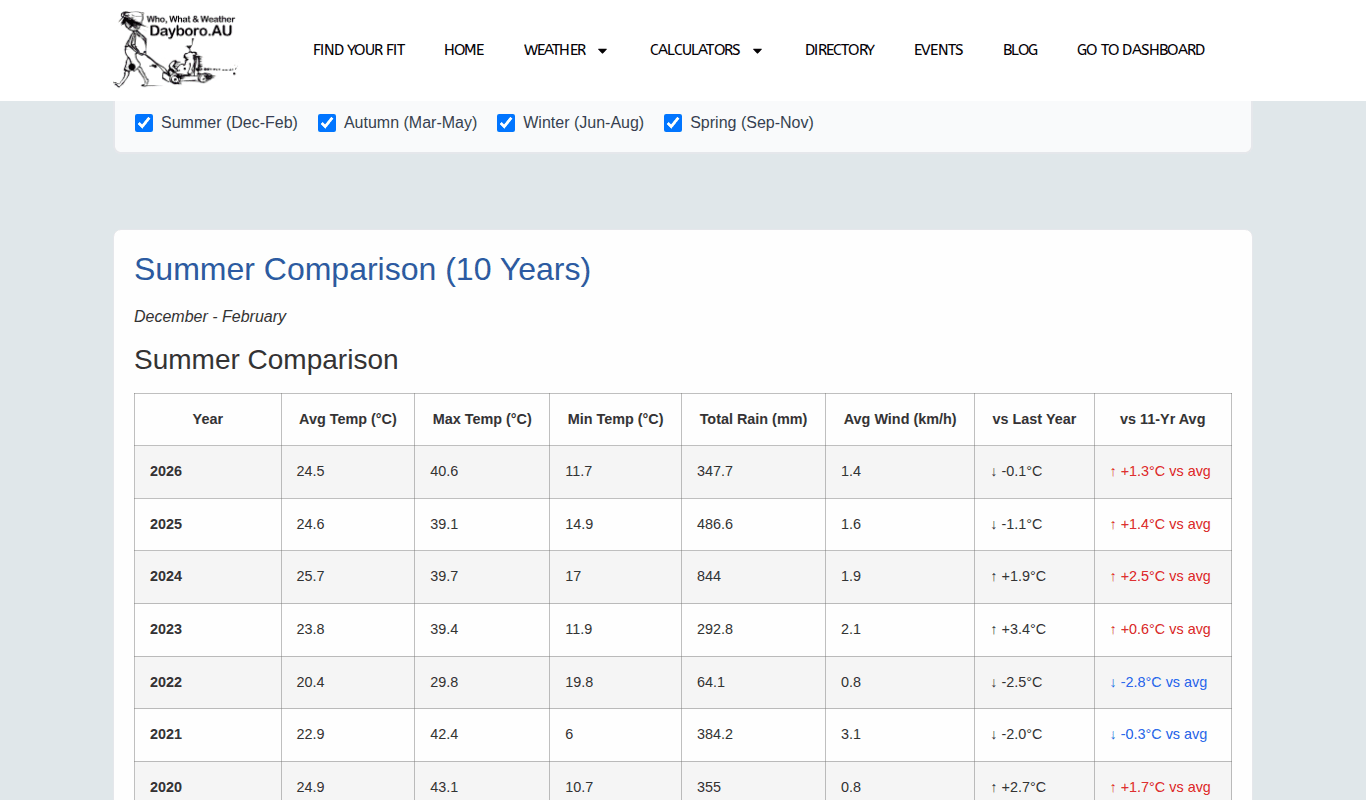Open the Blog link
This screenshot has width=1366, height=800.
pyautogui.click(x=1020, y=50)
